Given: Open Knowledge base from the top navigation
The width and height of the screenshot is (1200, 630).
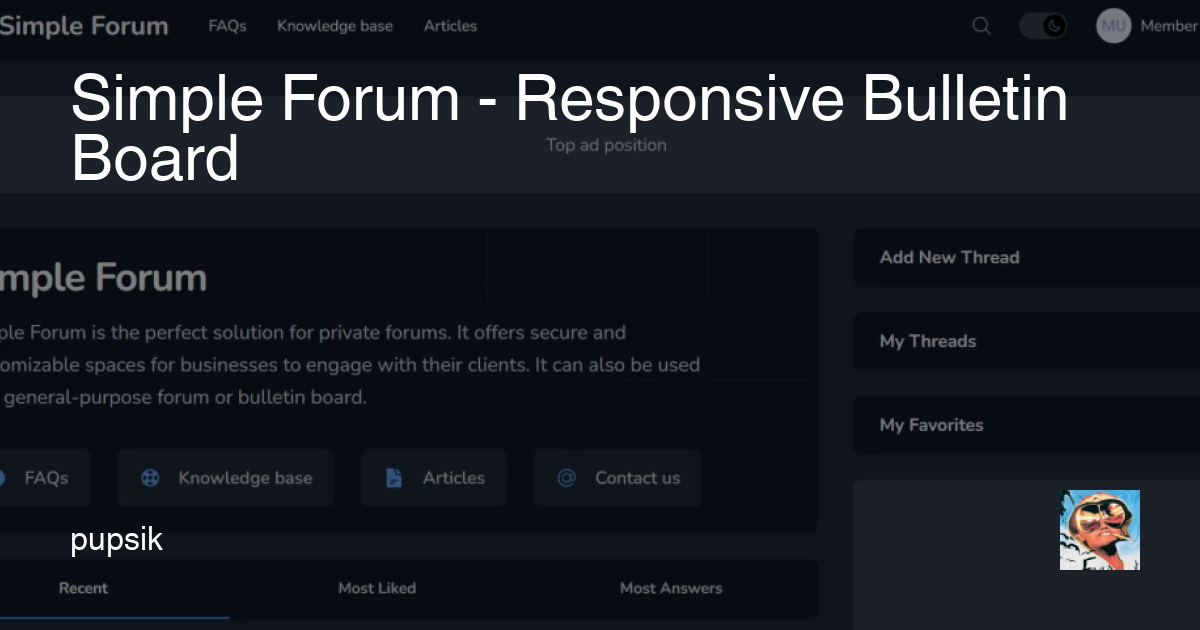Looking at the screenshot, I should tap(335, 26).
